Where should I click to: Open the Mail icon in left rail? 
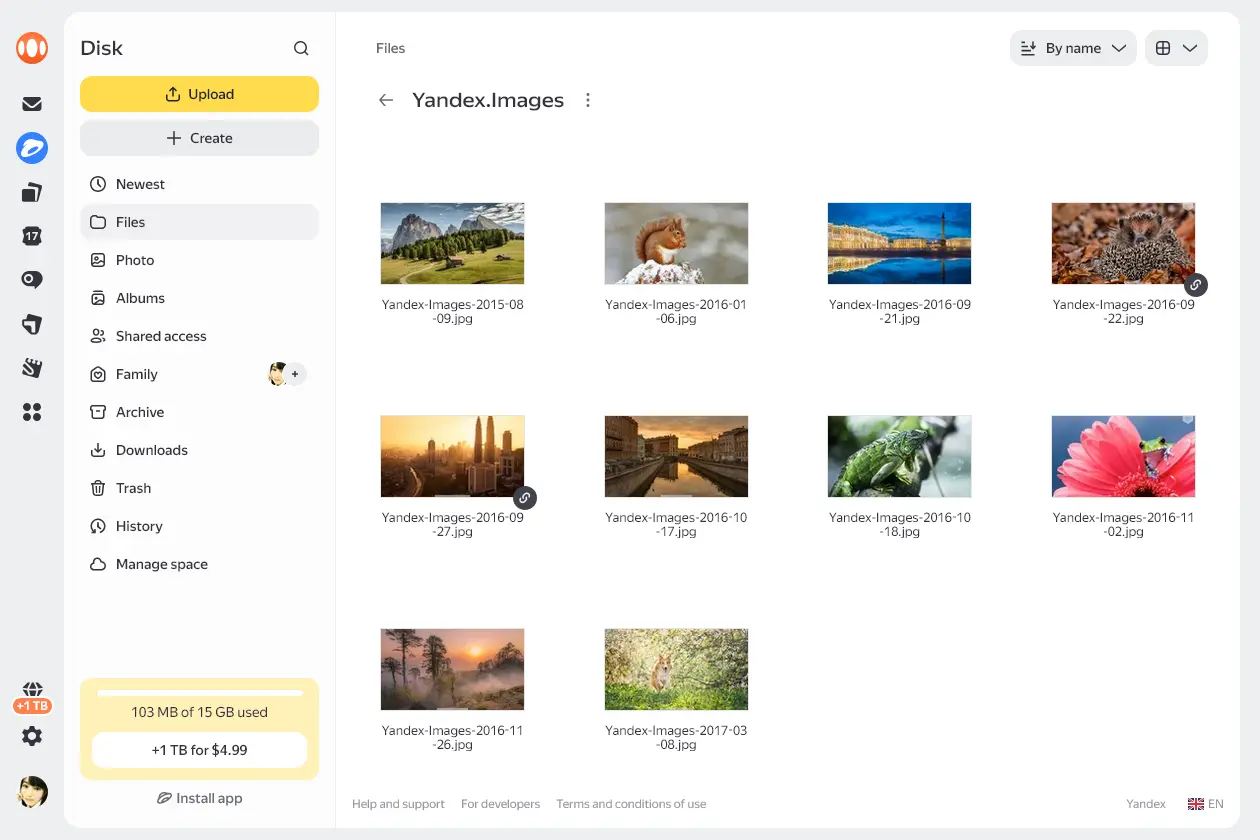point(32,104)
